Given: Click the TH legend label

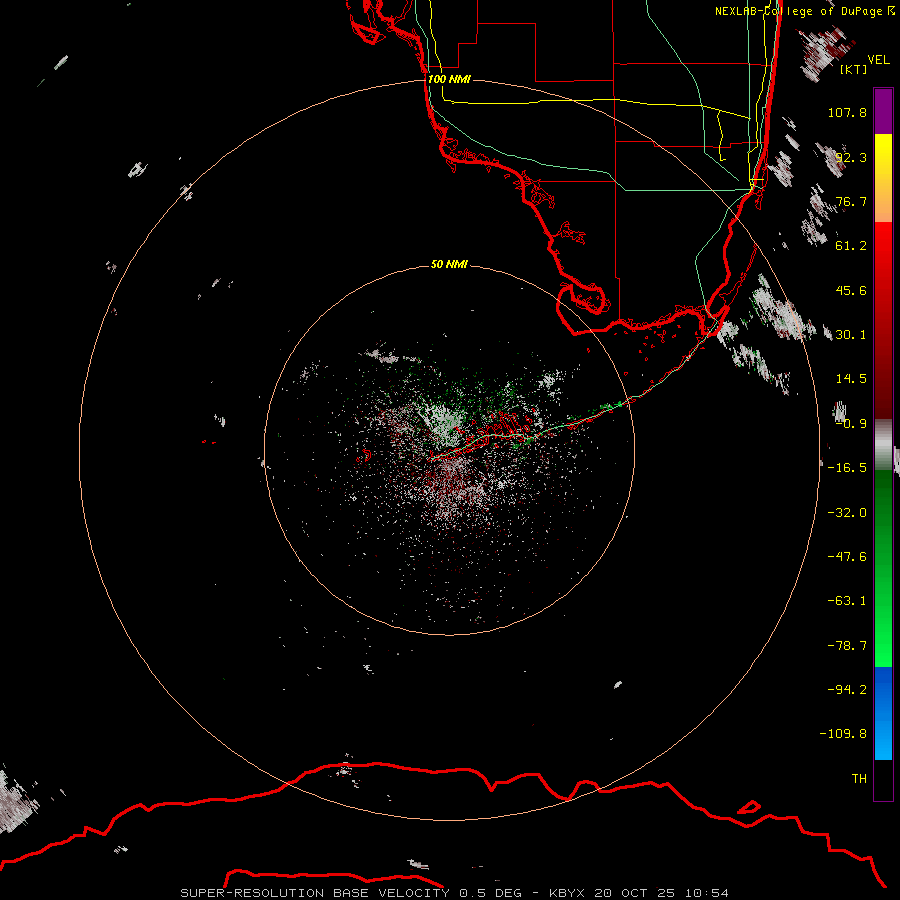Looking at the screenshot, I should click(859, 779).
